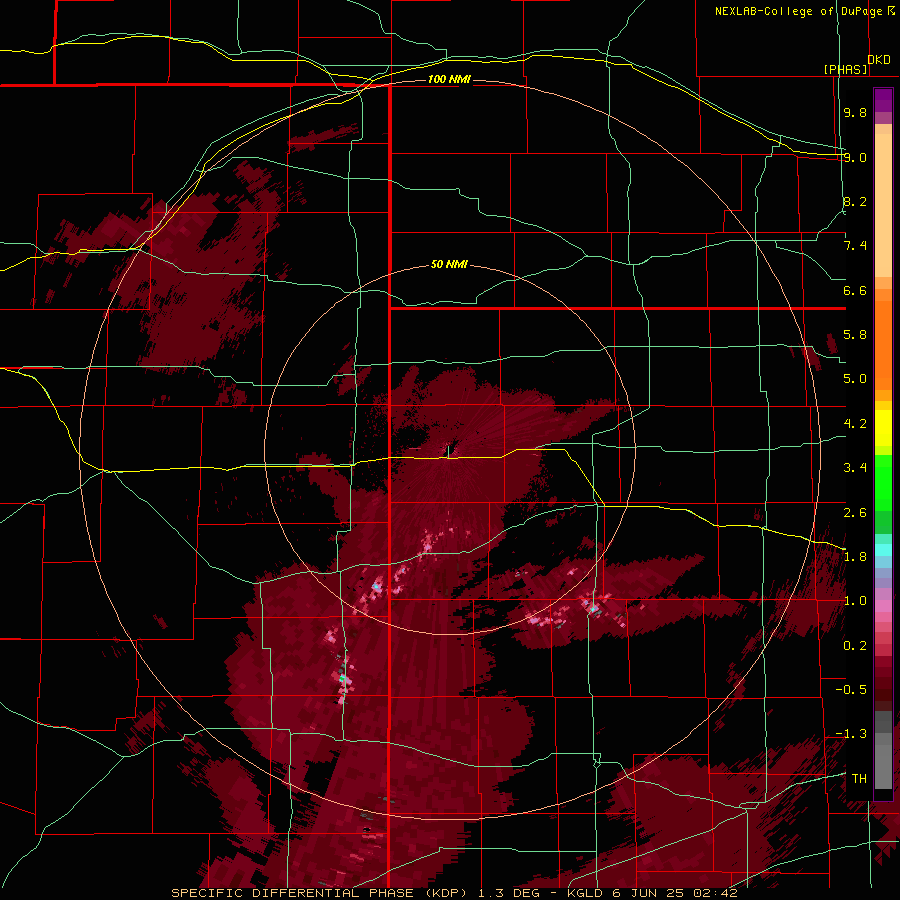900x900 pixels.
Task: Click the 7.4 value on color scale
Action: 855,246
